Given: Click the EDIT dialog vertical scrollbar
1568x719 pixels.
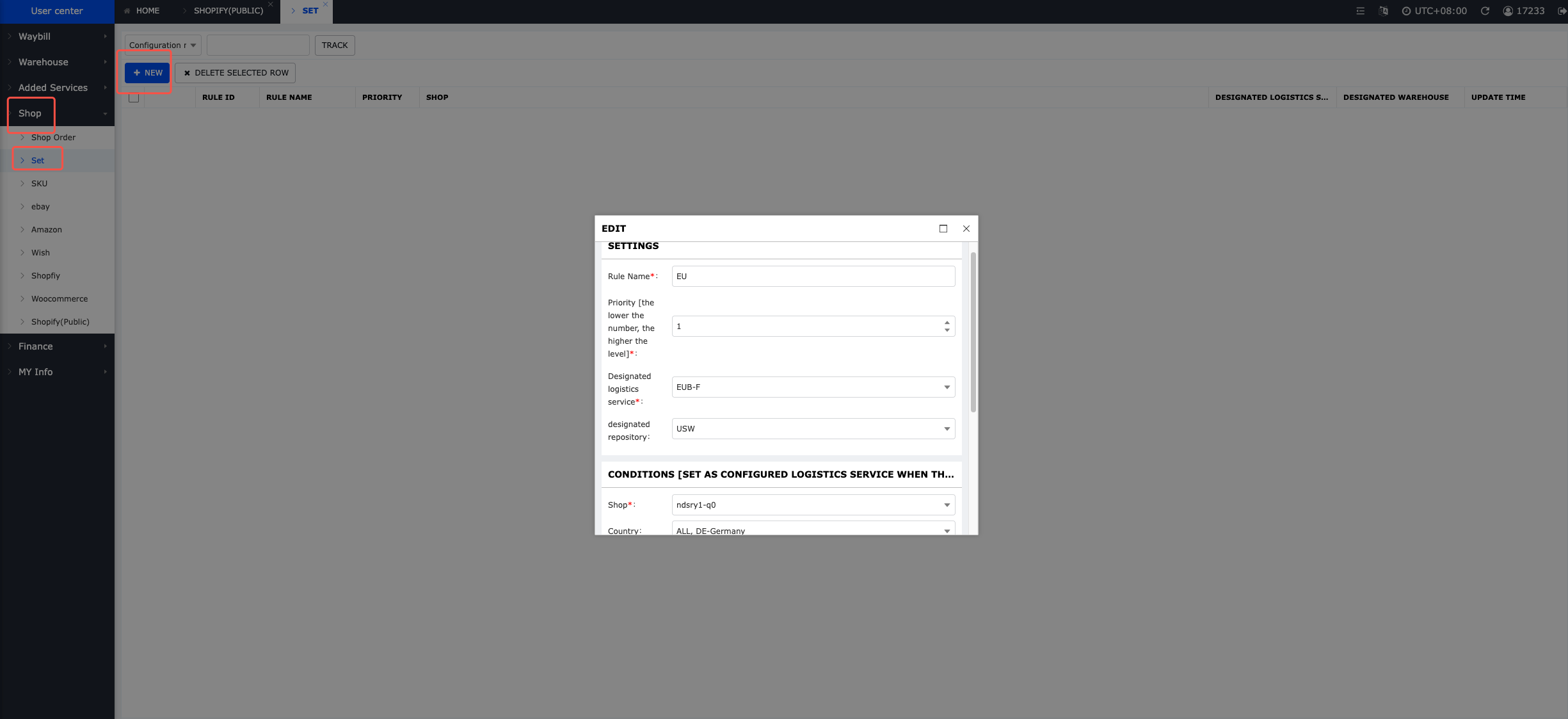Looking at the screenshot, I should point(973,333).
